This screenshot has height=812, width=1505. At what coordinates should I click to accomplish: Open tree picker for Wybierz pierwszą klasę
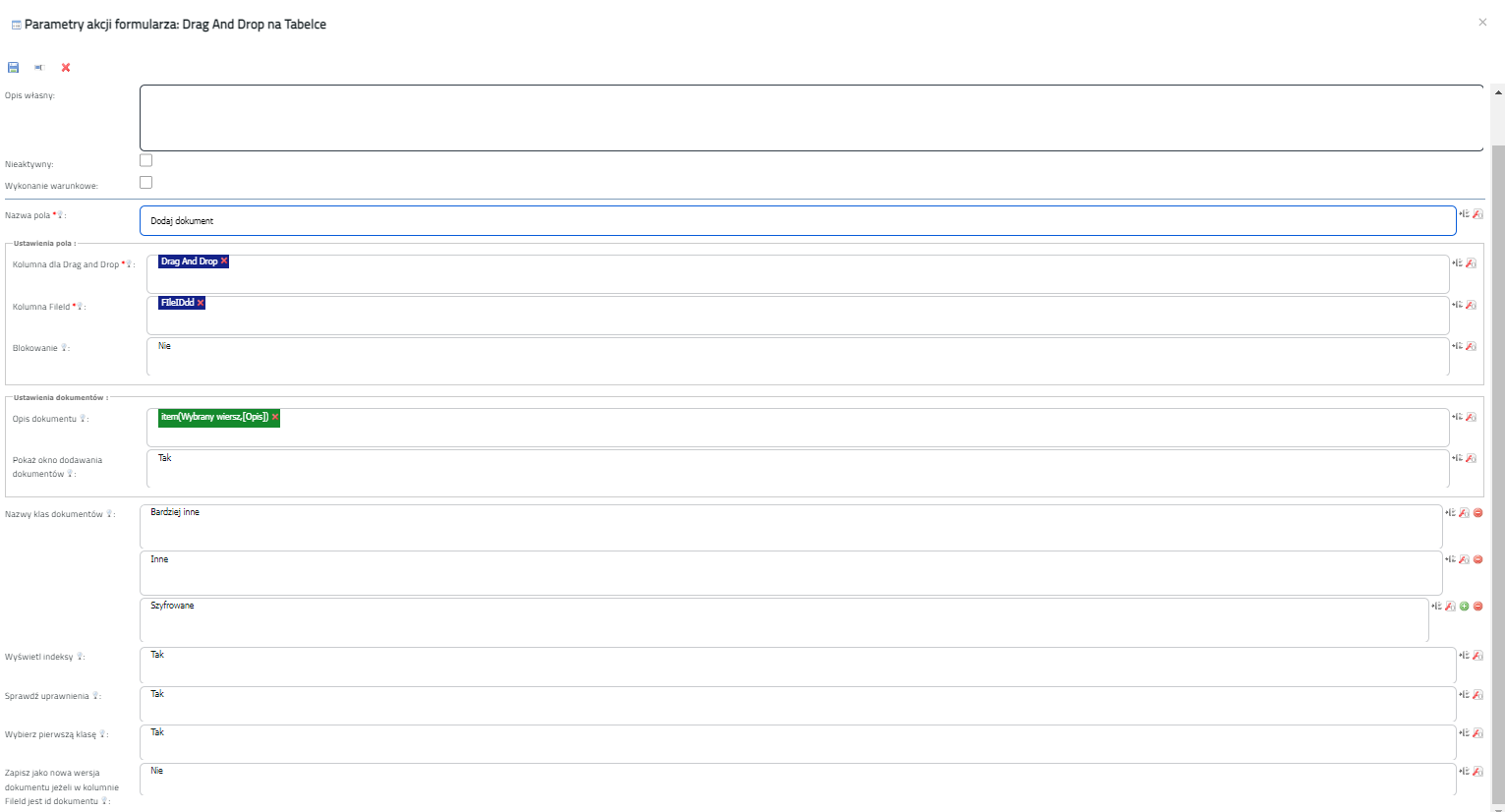[1464, 733]
